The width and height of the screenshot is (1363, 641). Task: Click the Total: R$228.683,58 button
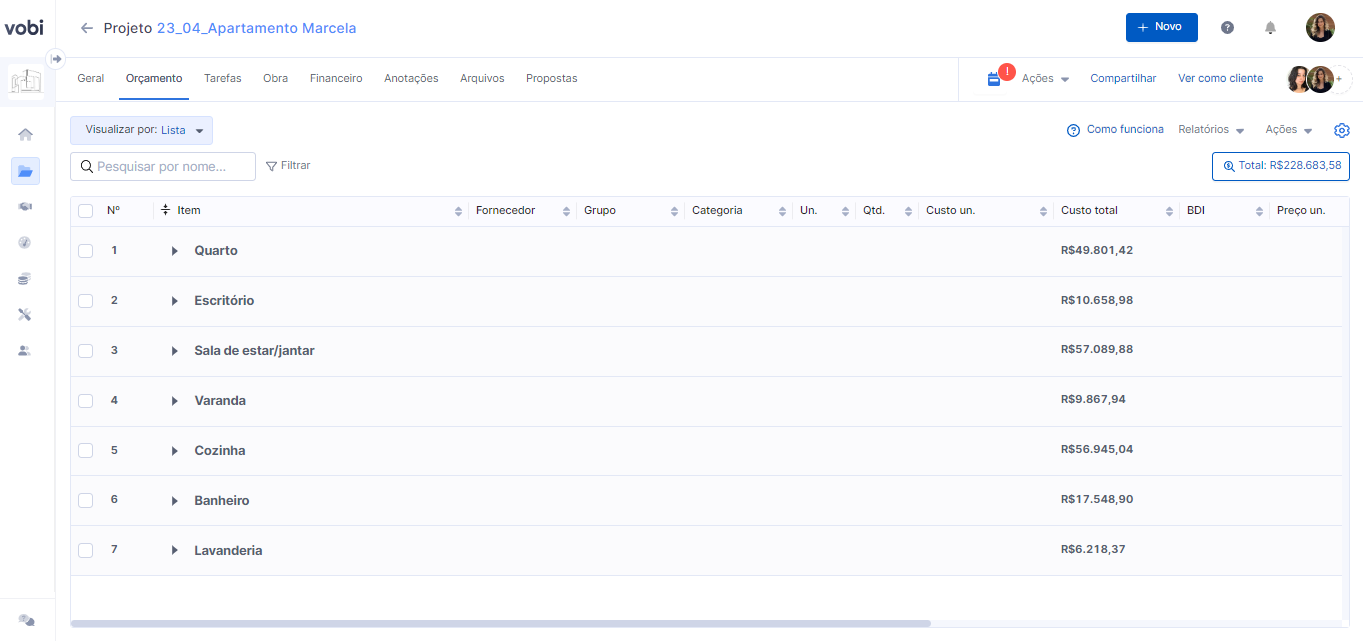[x=1280, y=166]
